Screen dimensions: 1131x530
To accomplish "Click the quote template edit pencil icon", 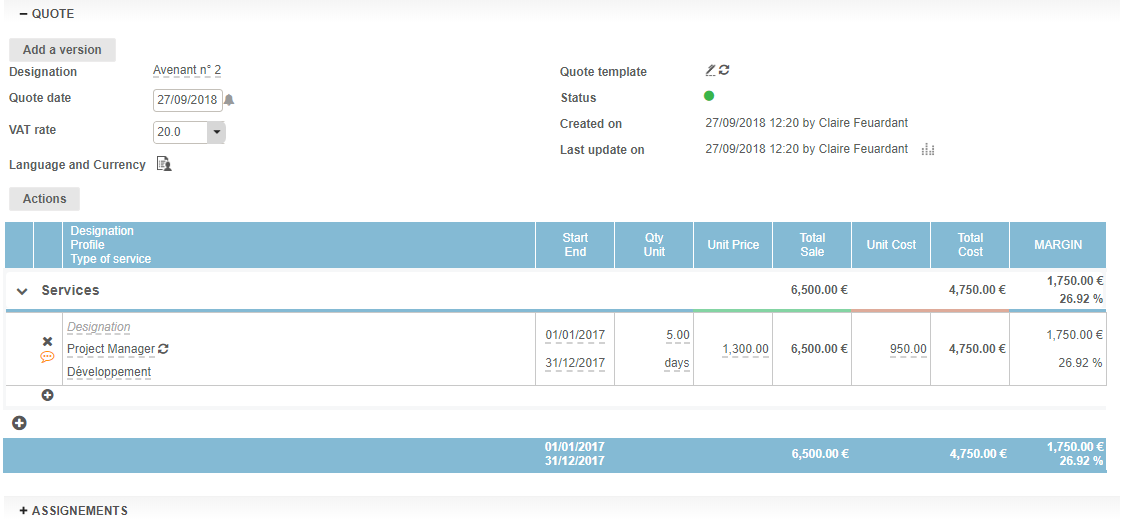I will click(x=710, y=70).
